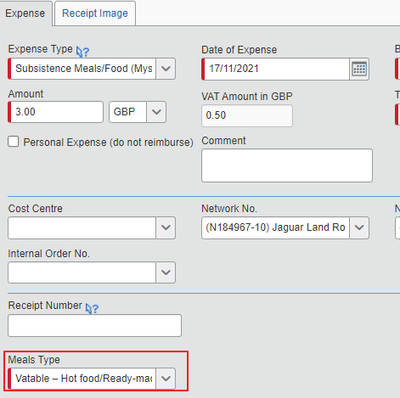This screenshot has height=398, width=400.
Task: Click the VAT Amount field showing 0.50
Action: pos(247,115)
